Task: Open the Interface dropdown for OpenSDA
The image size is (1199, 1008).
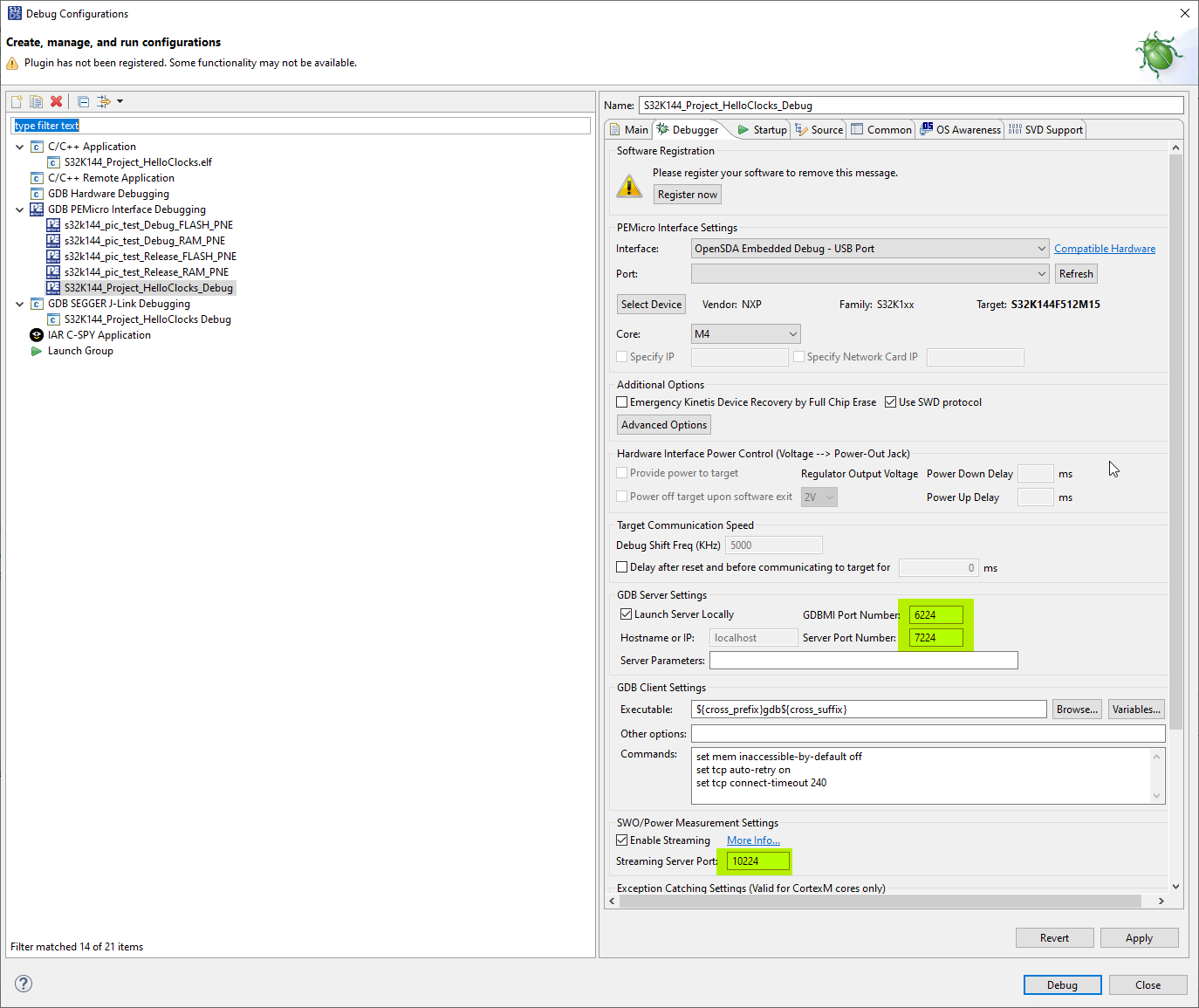Action: tap(870, 249)
